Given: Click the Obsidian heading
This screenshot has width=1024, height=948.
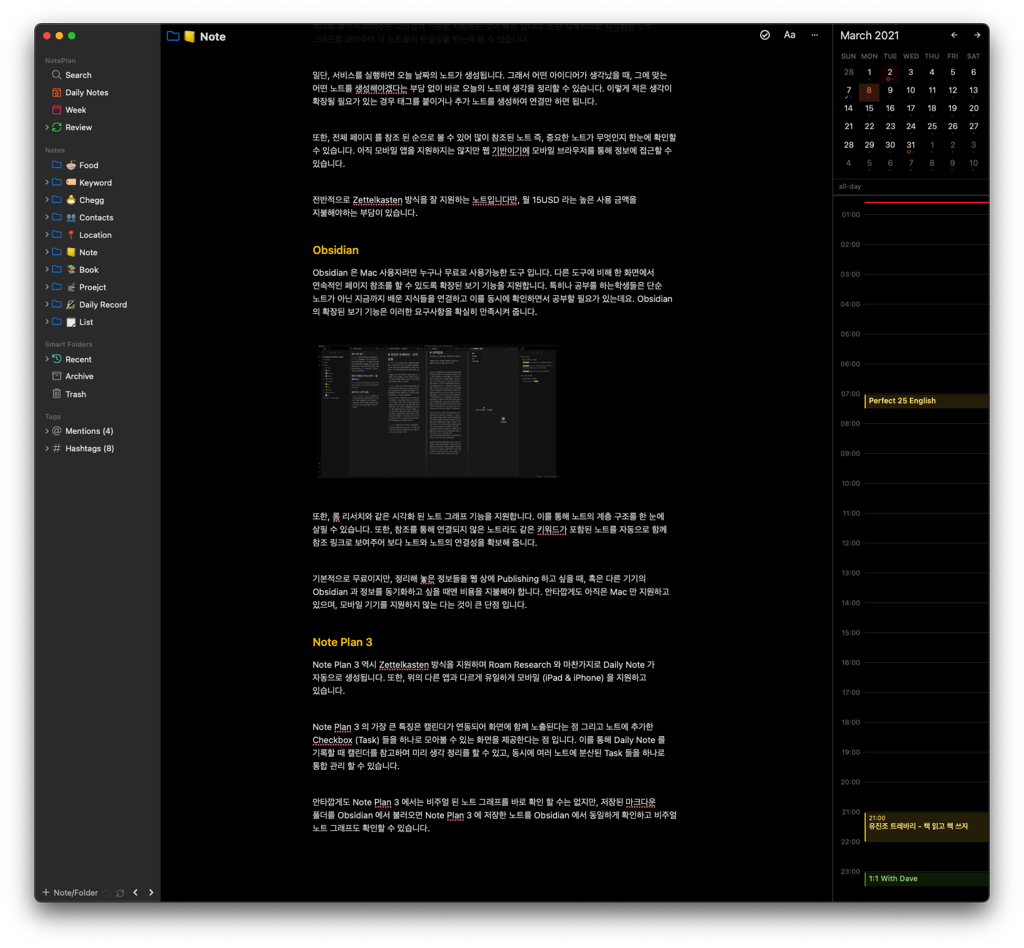Looking at the screenshot, I should pyautogui.click(x=335, y=250).
